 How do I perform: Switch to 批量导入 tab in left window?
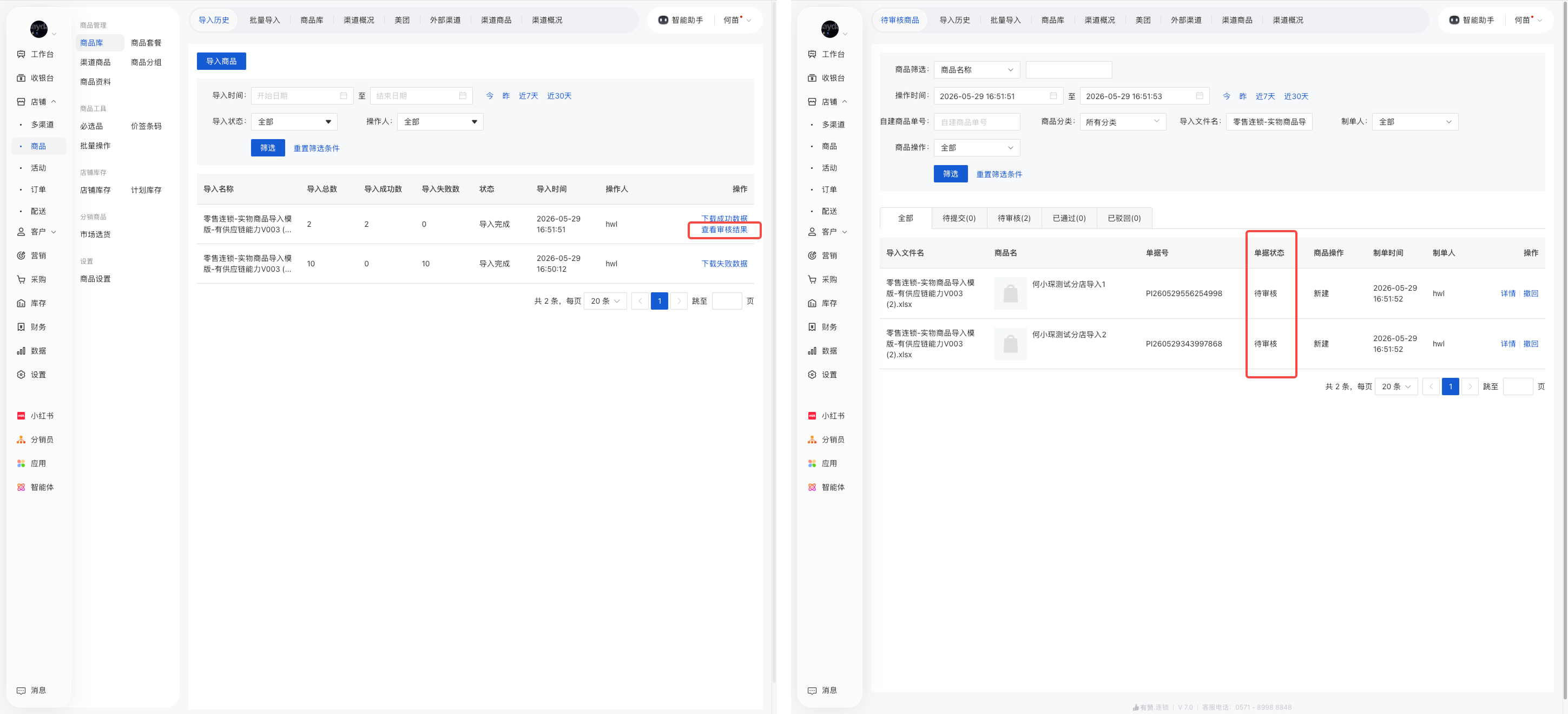[x=265, y=20]
